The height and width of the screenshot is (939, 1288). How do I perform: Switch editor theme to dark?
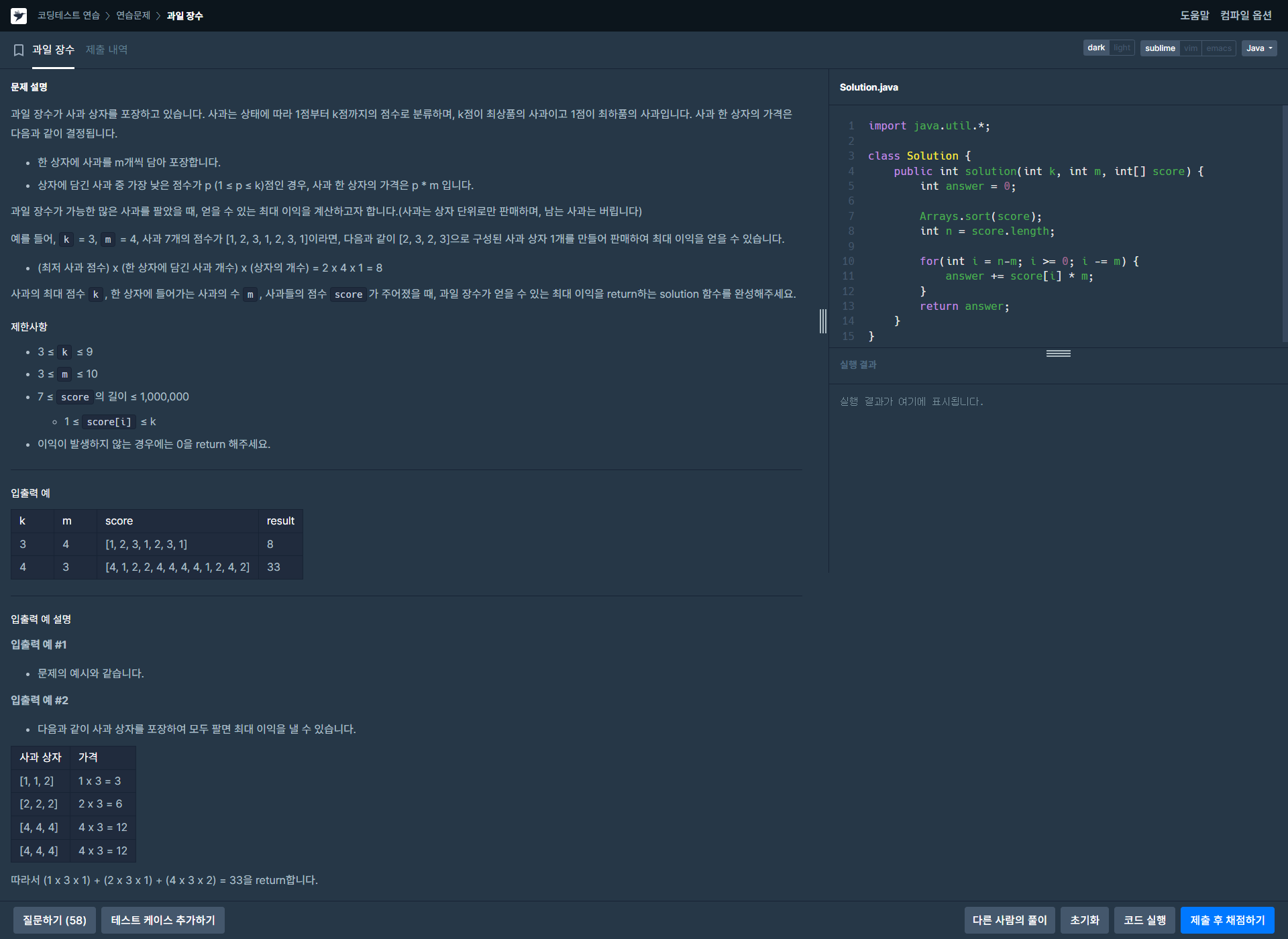(1096, 48)
